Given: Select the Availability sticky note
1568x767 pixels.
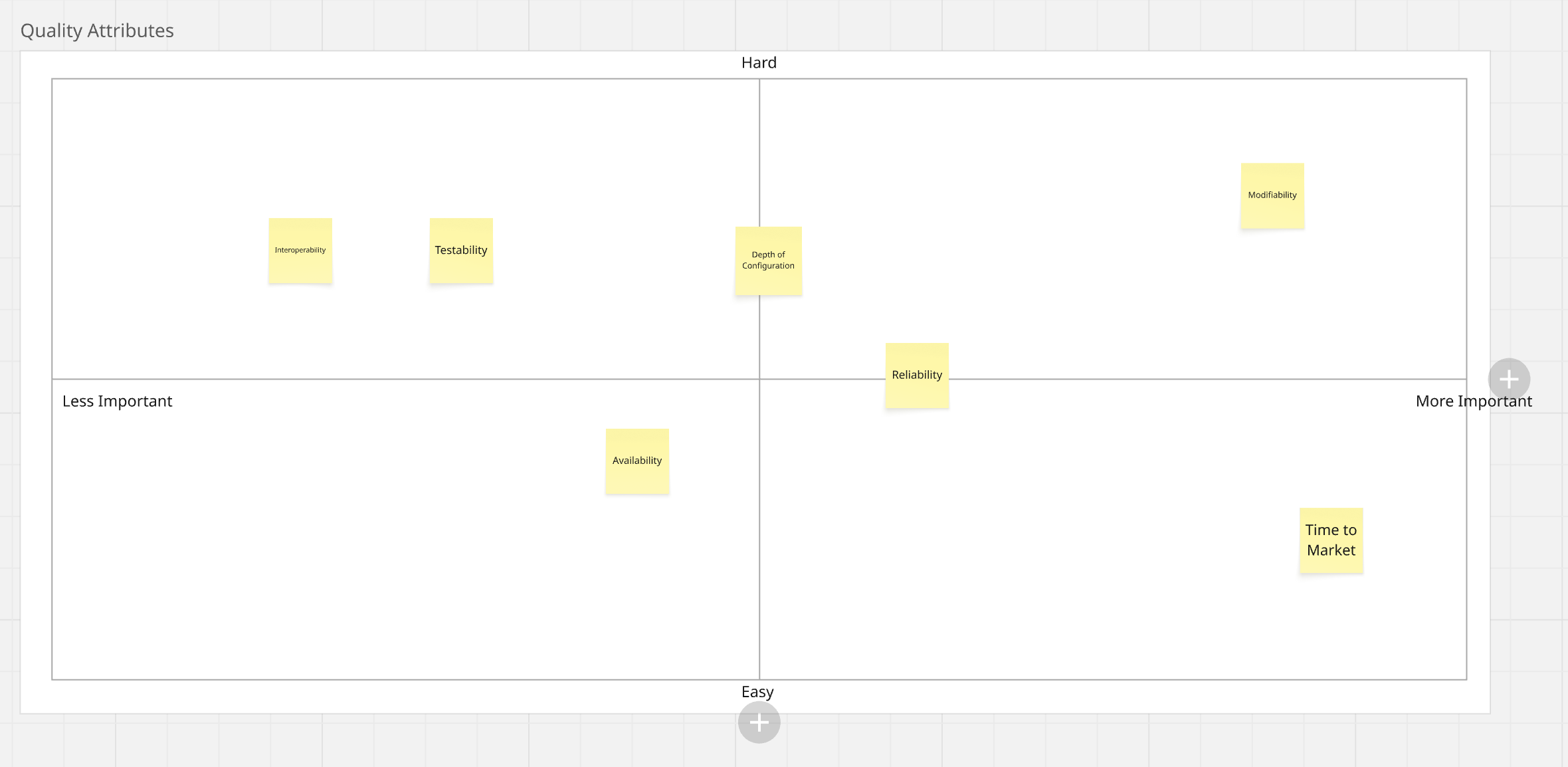Looking at the screenshot, I should pos(637,461).
